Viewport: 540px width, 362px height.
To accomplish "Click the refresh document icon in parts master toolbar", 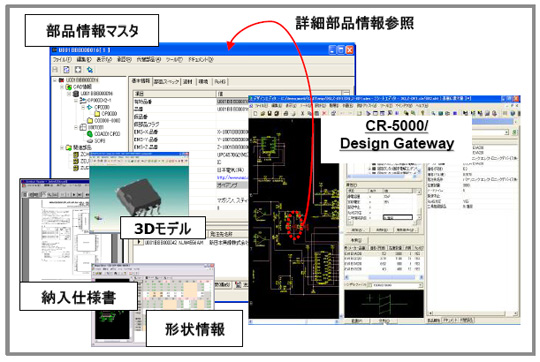I will coord(66,70).
